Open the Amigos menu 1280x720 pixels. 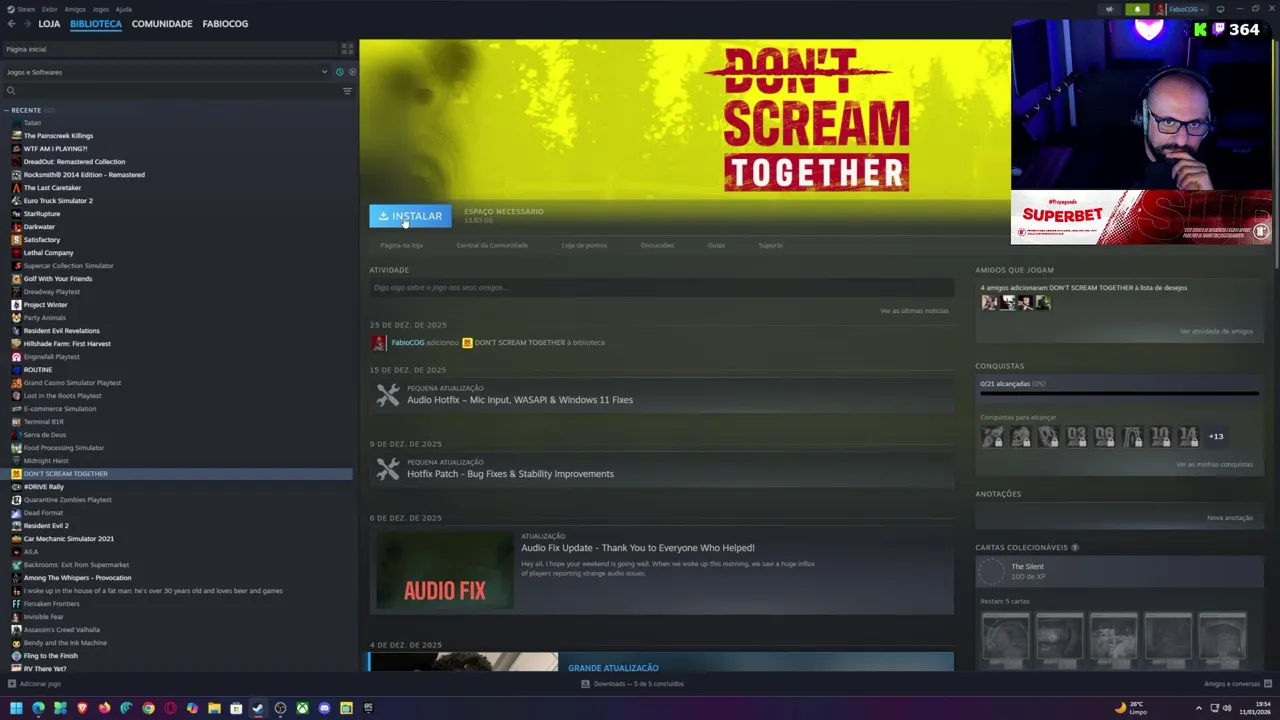click(75, 9)
